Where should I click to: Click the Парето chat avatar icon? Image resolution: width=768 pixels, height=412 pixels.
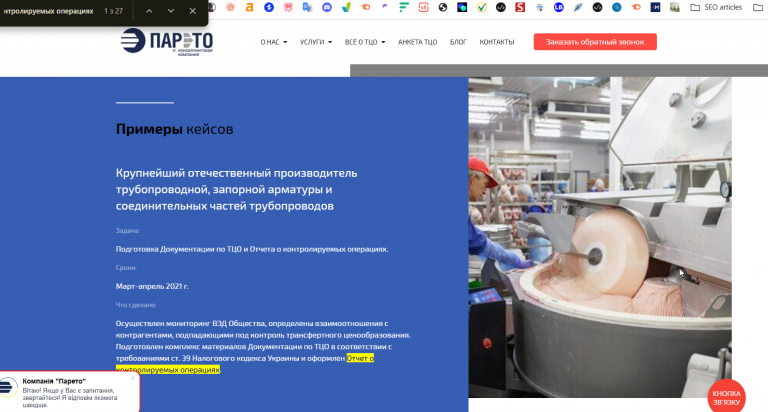tap(7, 387)
